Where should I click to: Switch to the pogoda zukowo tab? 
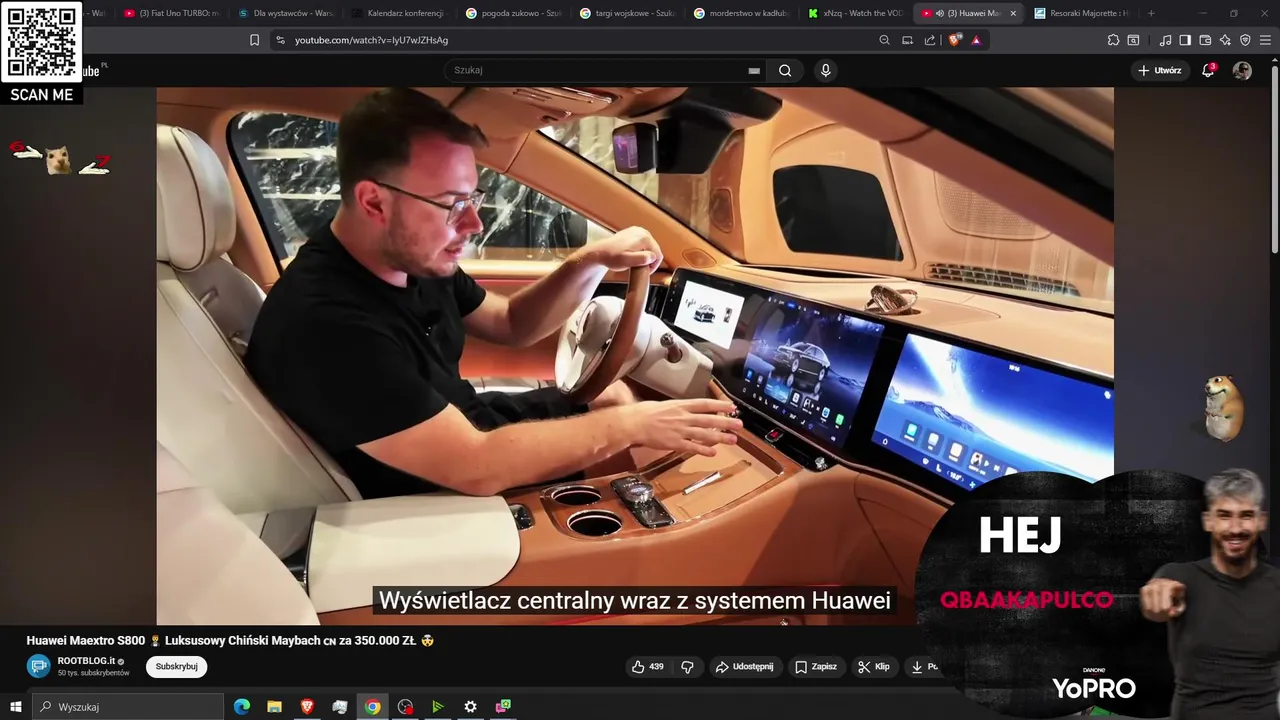coord(513,13)
